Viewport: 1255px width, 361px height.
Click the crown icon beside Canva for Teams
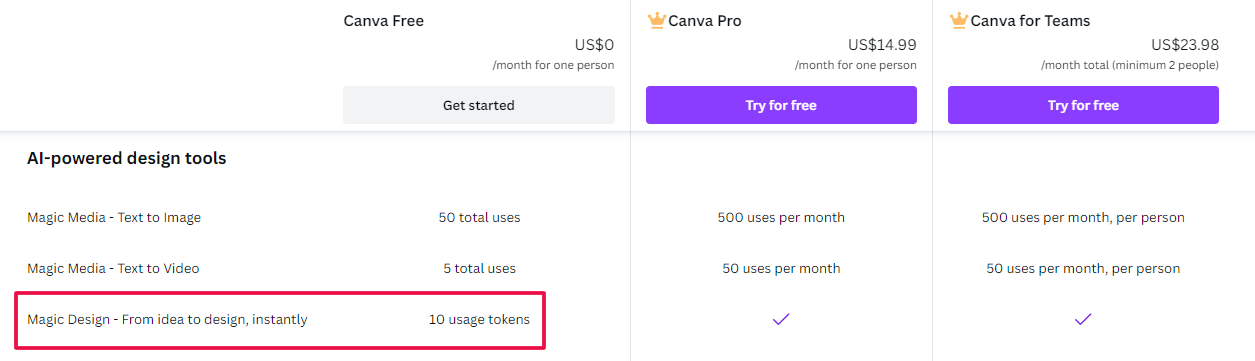point(958,20)
